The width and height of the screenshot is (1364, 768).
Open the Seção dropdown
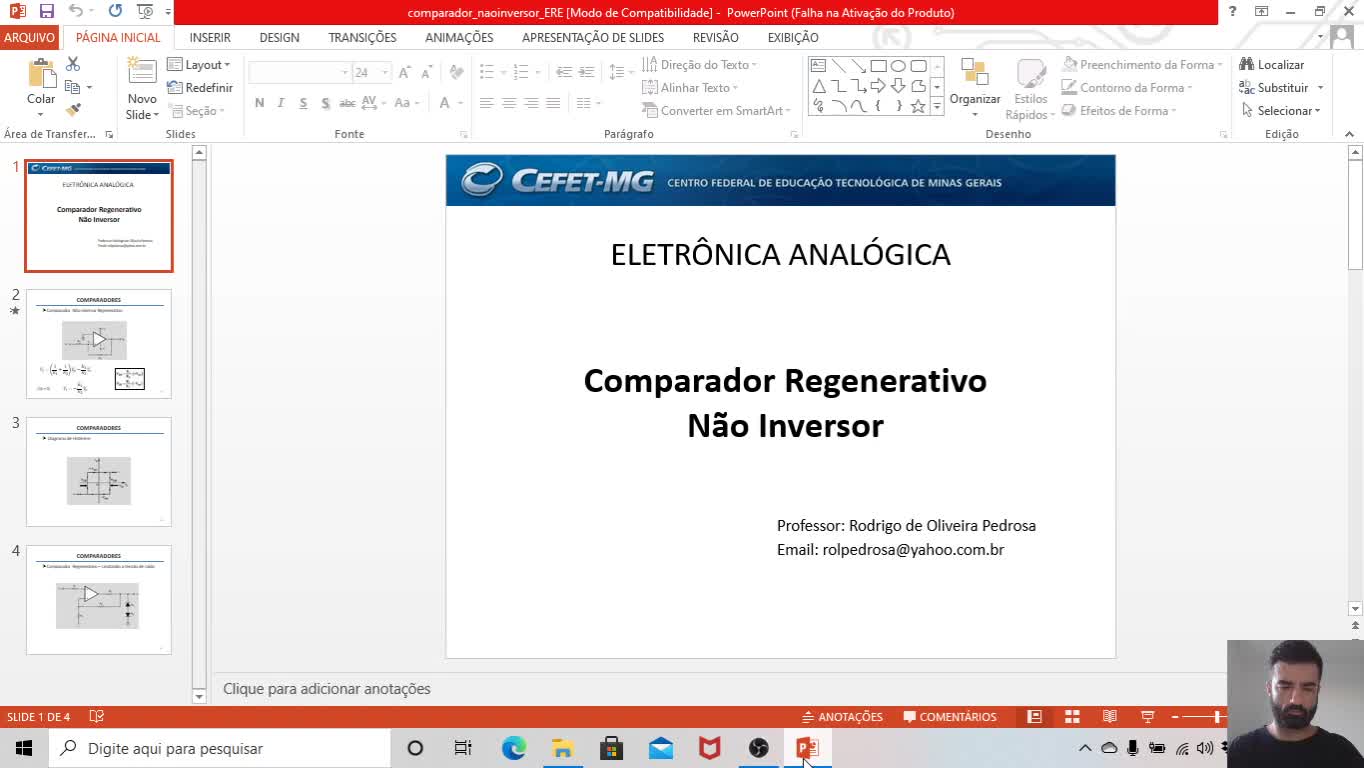(x=196, y=111)
